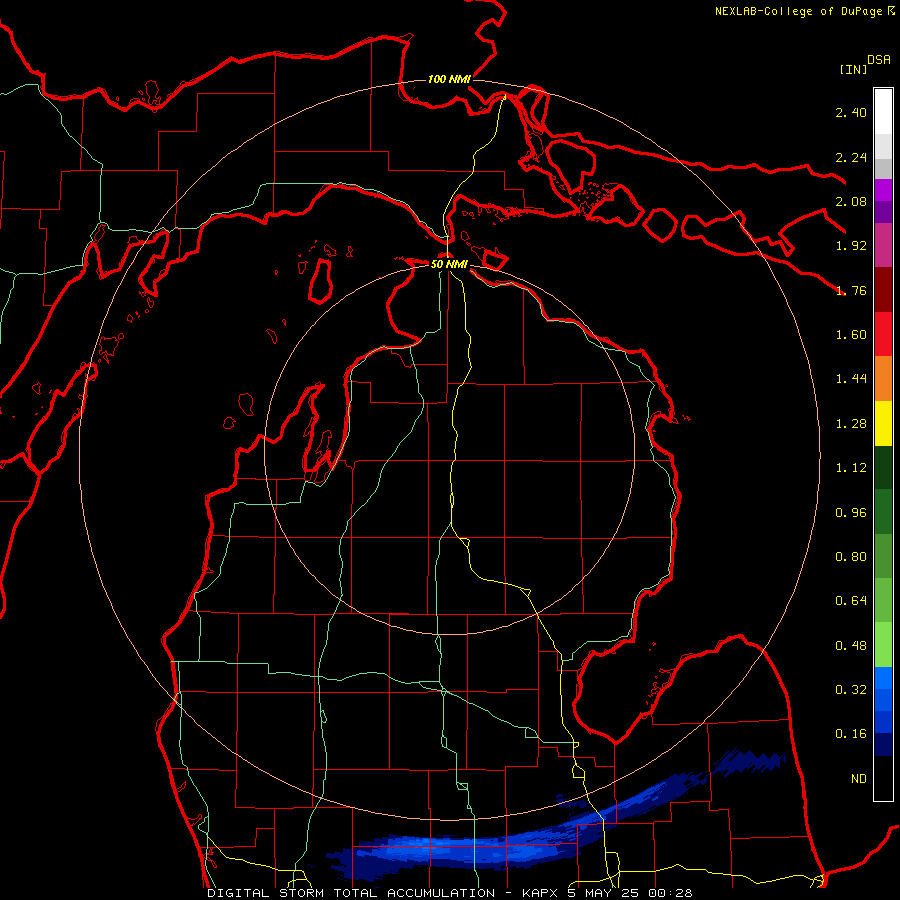Image resolution: width=900 pixels, height=900 pixels.
Task: Select the 0.48 legend value
Action: point(851,646)
